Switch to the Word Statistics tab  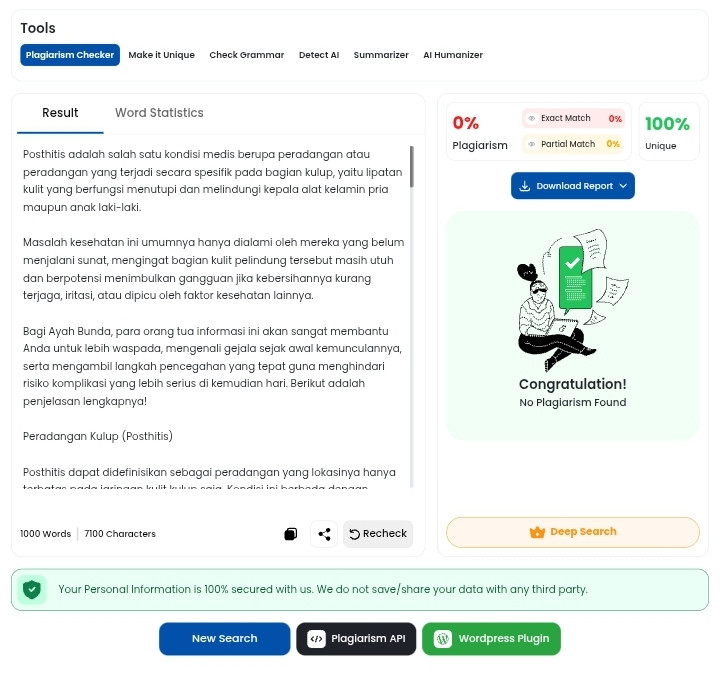point(159,113)
